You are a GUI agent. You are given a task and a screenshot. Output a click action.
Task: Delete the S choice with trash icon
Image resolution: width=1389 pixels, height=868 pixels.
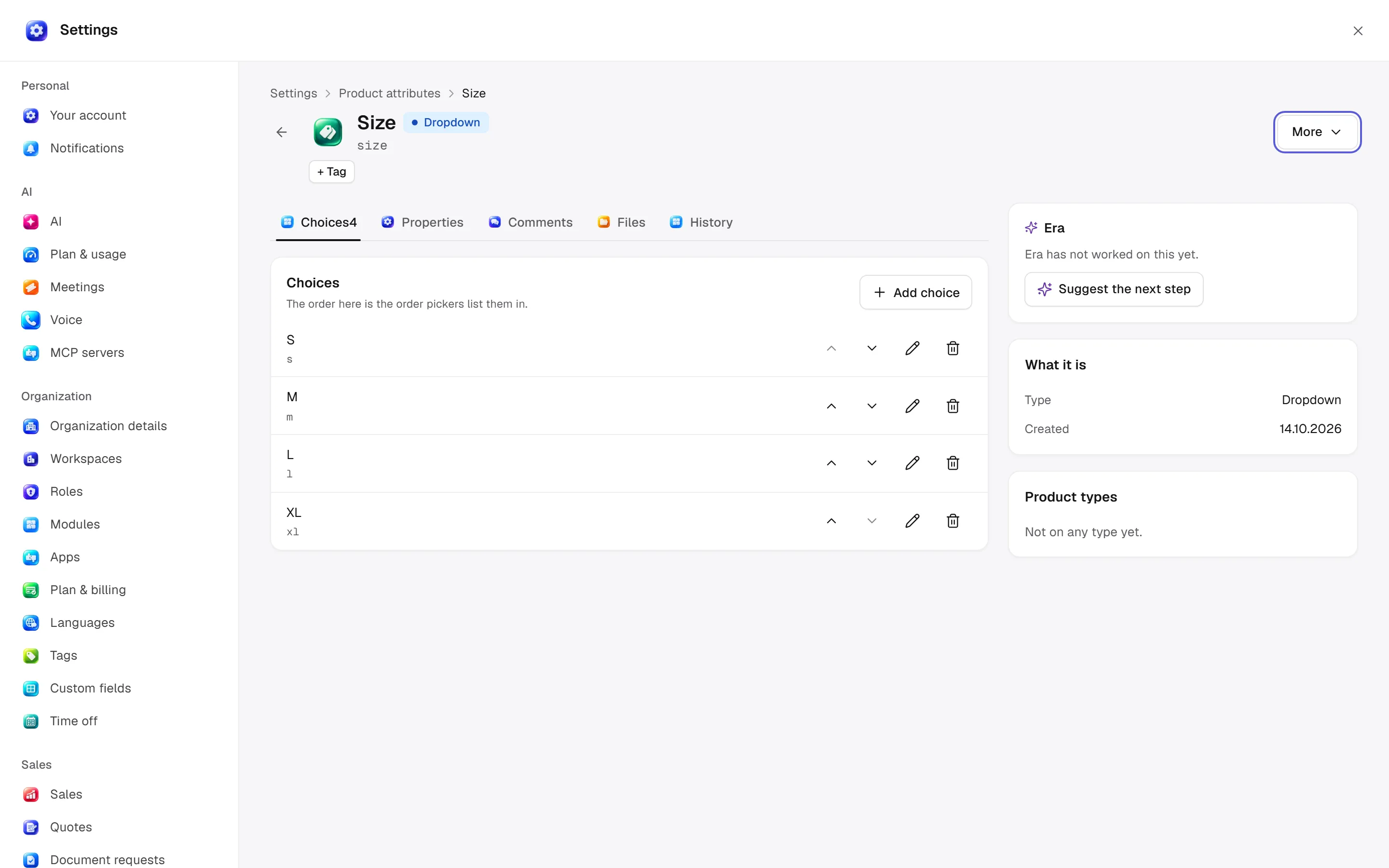point(953,349)
